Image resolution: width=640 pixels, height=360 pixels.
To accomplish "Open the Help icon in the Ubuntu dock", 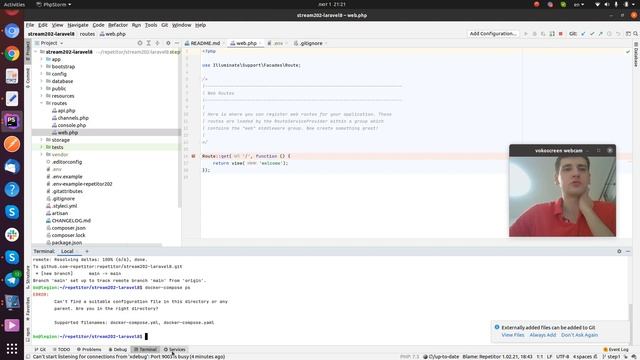I will [12, 189].
